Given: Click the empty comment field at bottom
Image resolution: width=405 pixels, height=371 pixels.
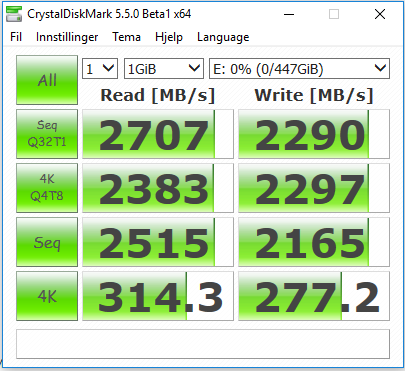Looking at the screenshot, I should 203,344.
